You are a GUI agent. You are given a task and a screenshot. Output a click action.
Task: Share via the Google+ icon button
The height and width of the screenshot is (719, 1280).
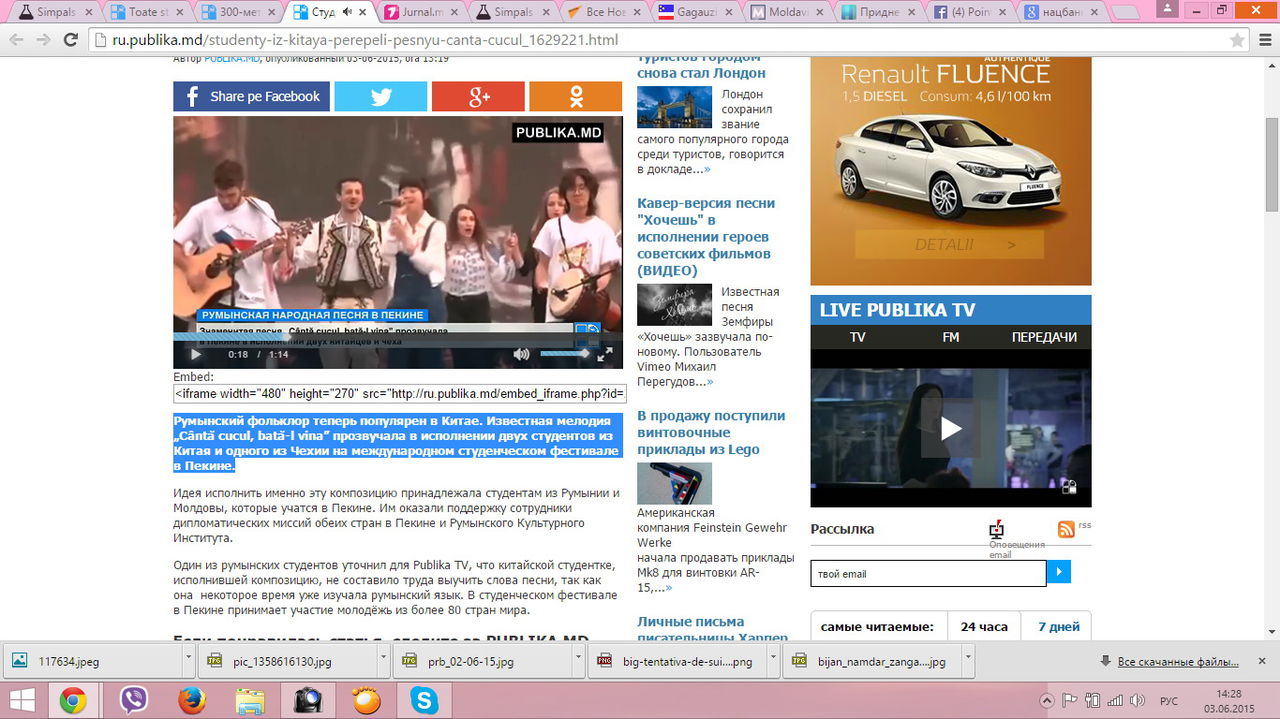tap(478, 96)
